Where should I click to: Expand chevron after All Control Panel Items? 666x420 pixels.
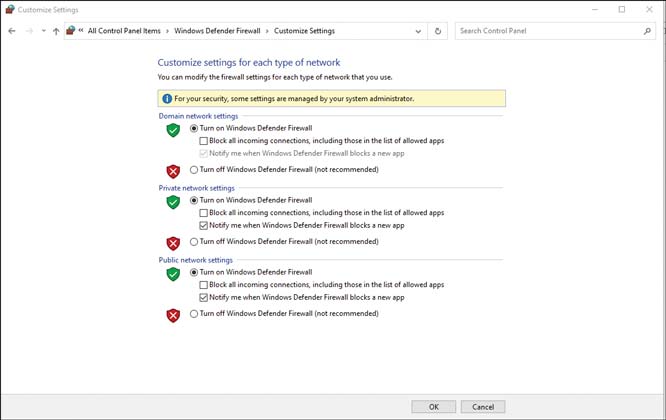click(x=167, y=31)
